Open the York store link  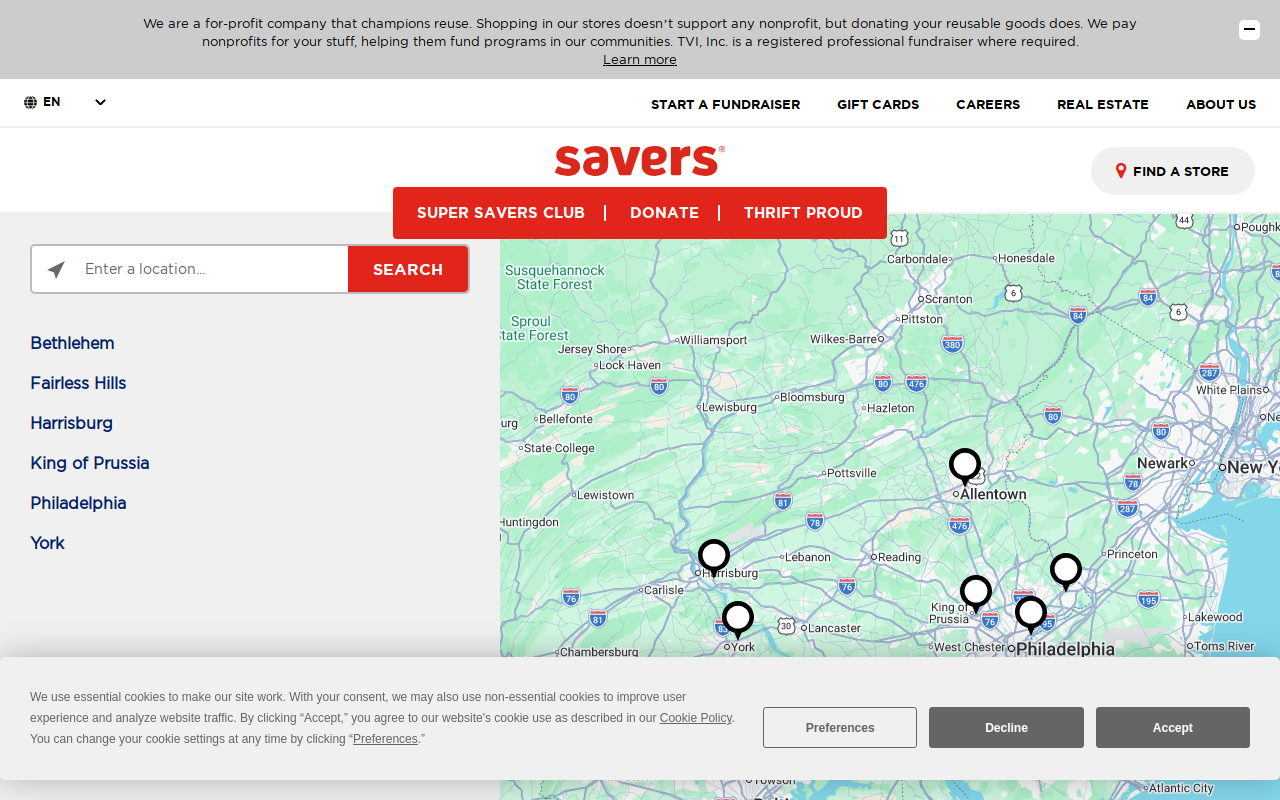click(x=47, y=543)
